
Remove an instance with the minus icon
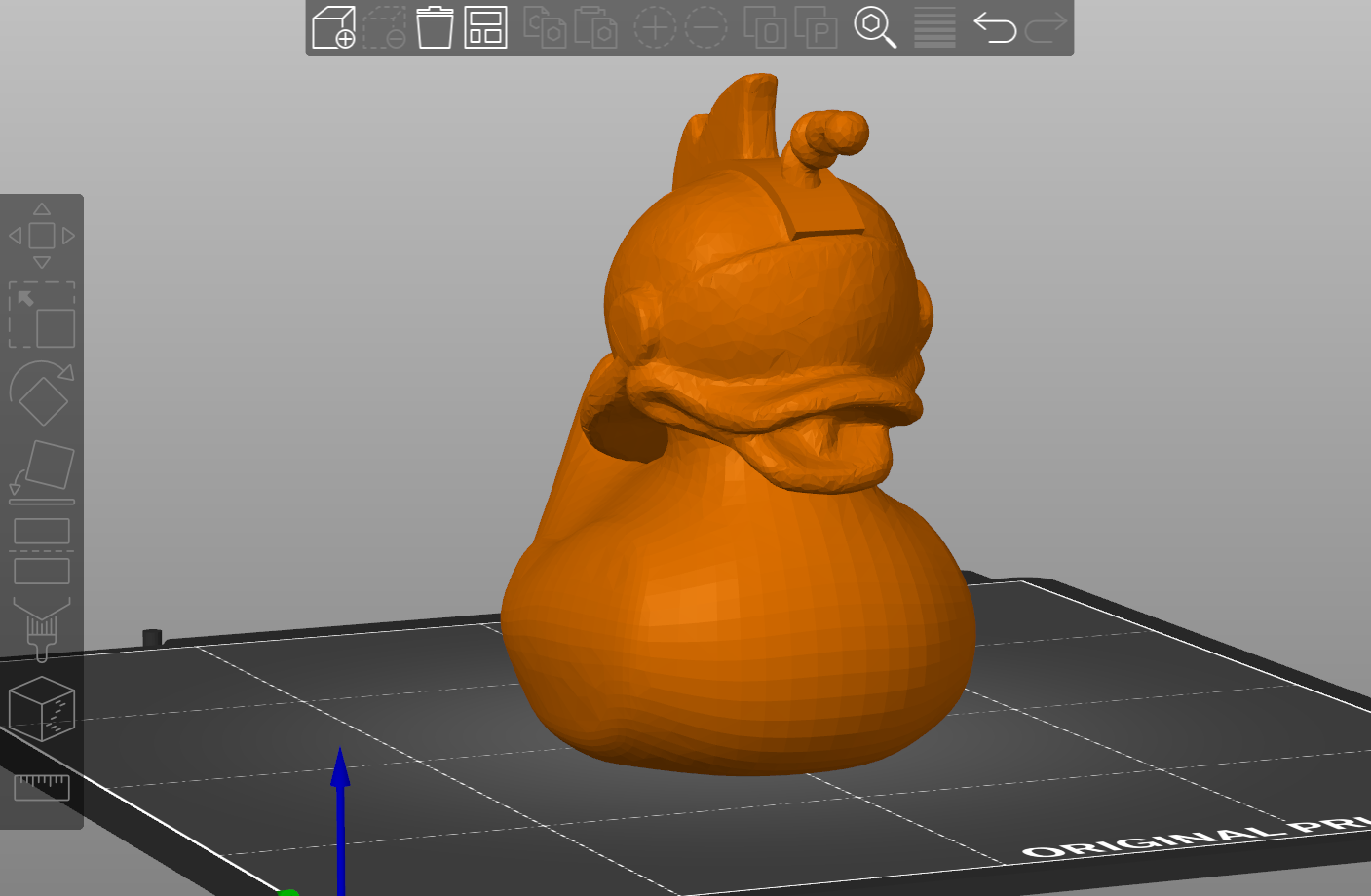pyautogui.click(x=705, y=27)
